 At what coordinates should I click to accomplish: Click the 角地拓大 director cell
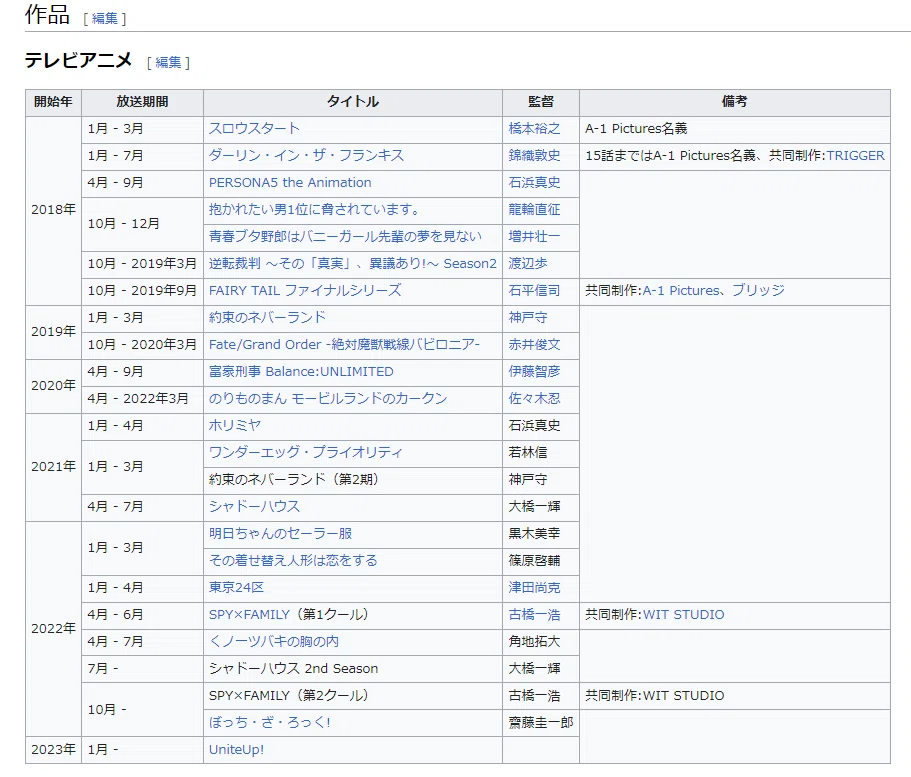click(x=541, y=642)
